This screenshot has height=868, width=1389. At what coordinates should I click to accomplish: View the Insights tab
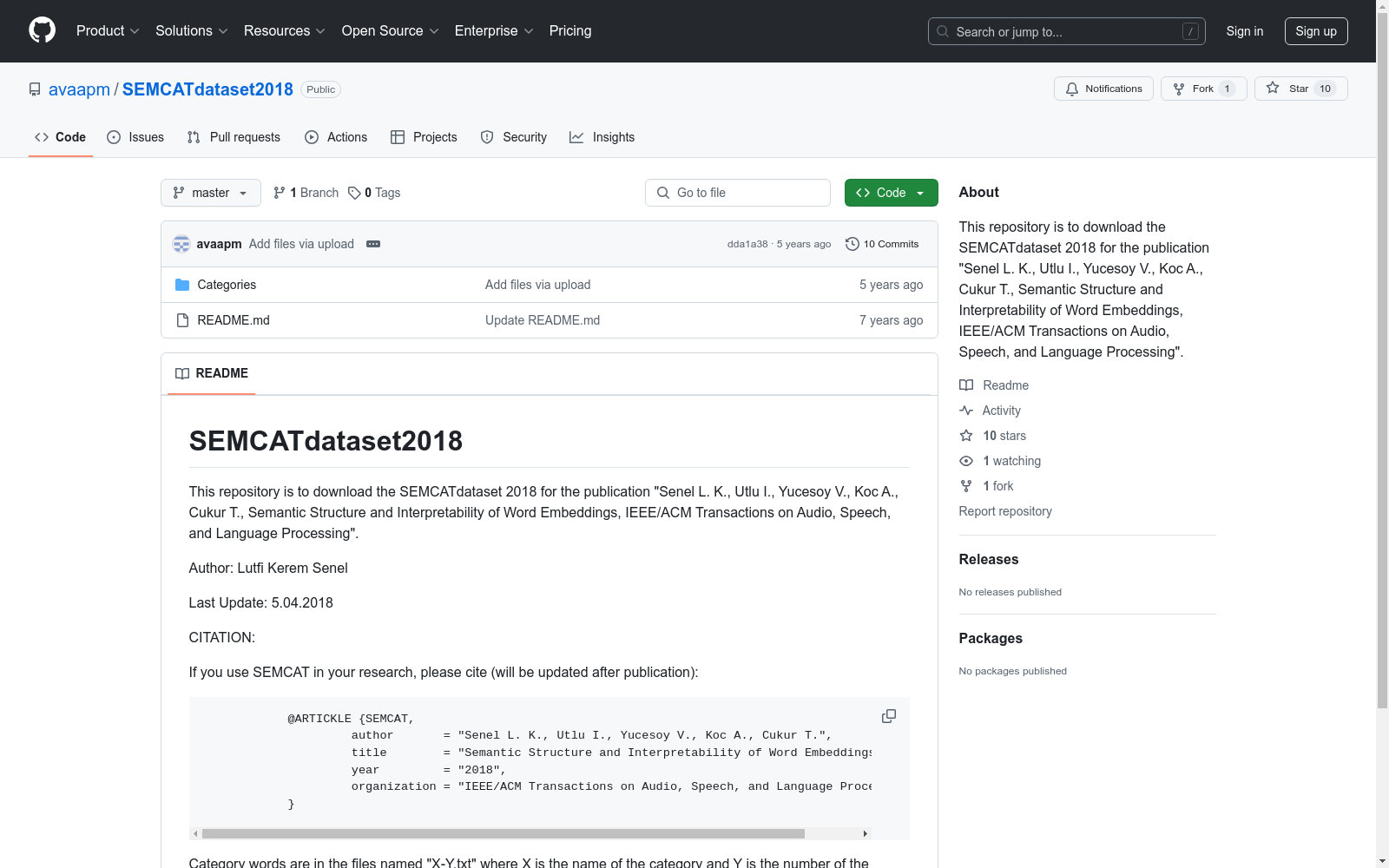pyautogui.click(x=602, y=137)
